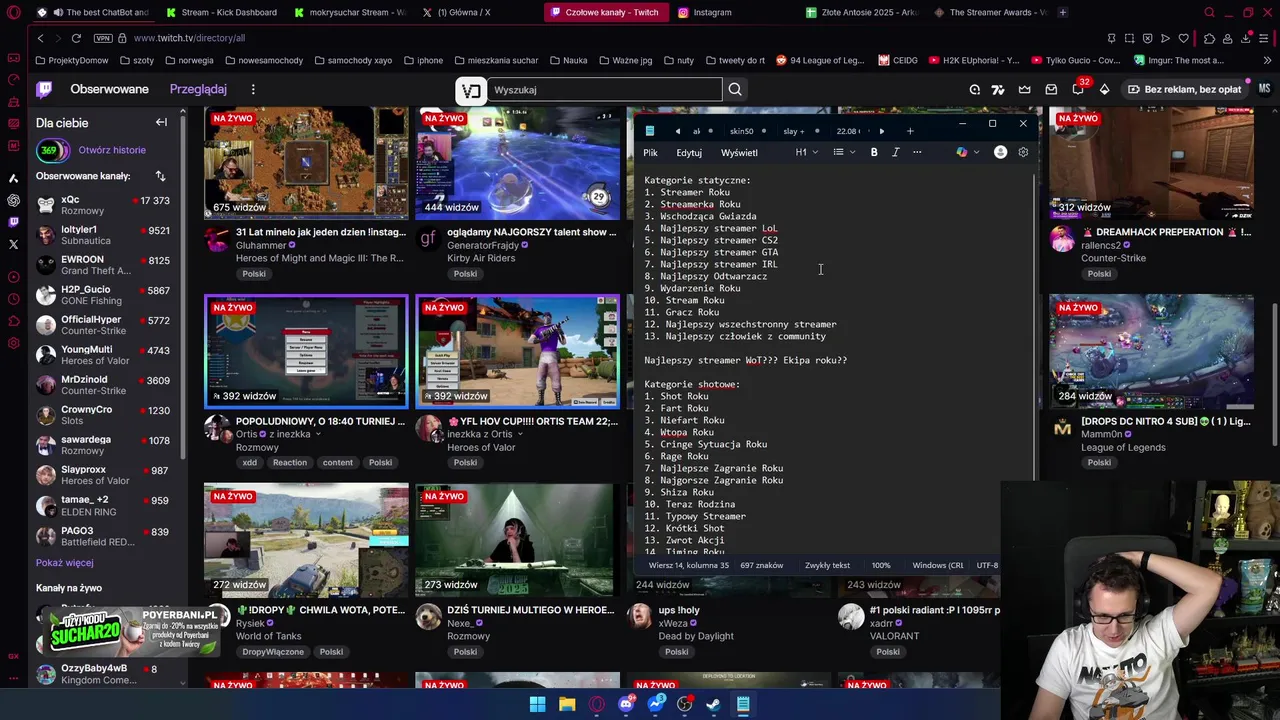This screenshot has width=1280, height=720.
Task: Click the Twitch three-dot more menu
Action: (x=253, y=89)
